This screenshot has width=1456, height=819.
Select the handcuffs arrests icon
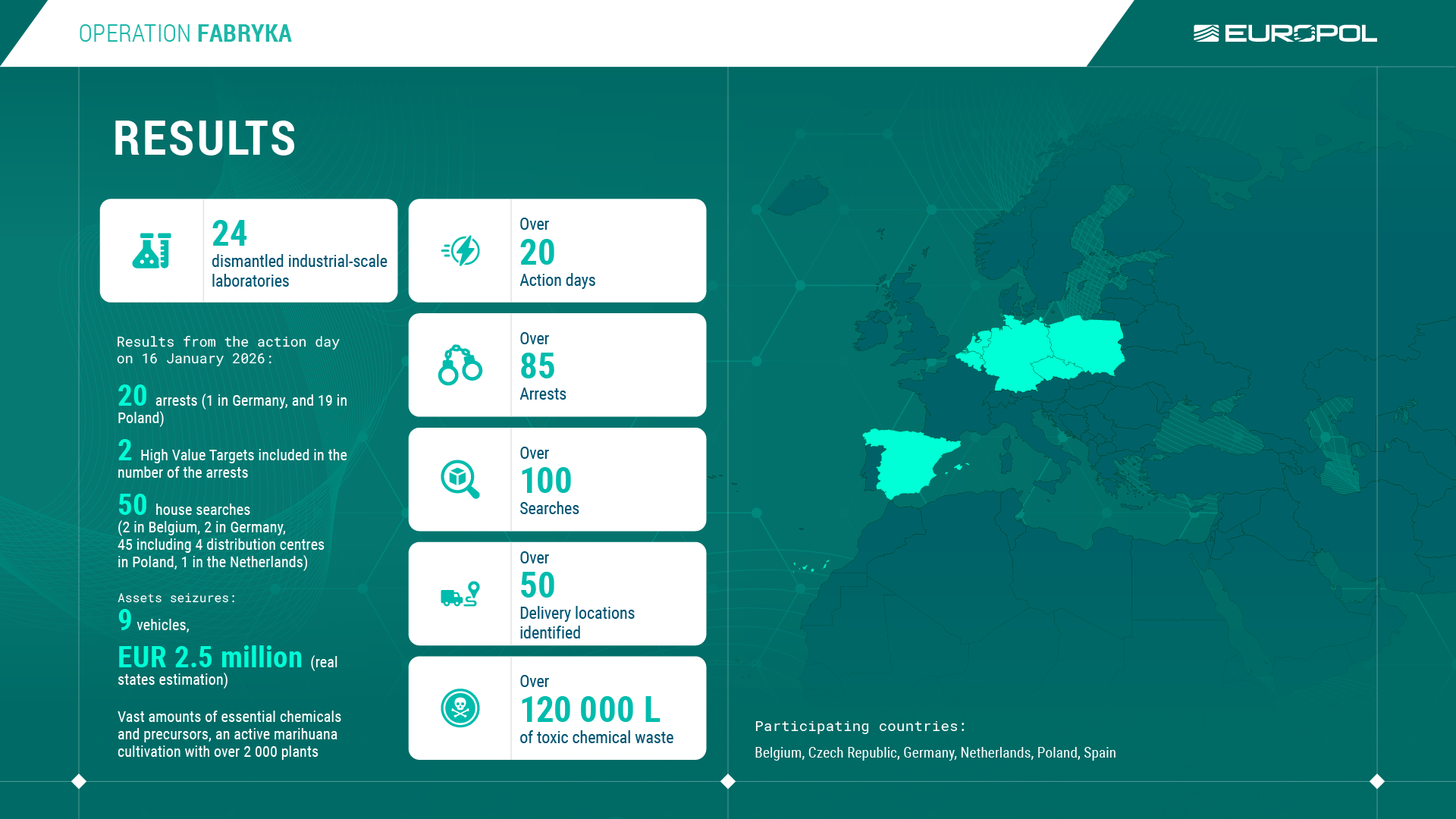click(x=460, y=365)
